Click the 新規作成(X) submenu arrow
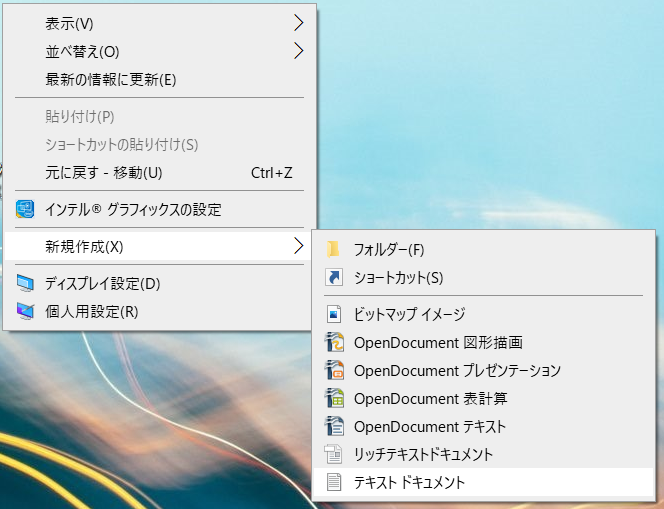The image size is (664, 509). [x=298, y=246]
